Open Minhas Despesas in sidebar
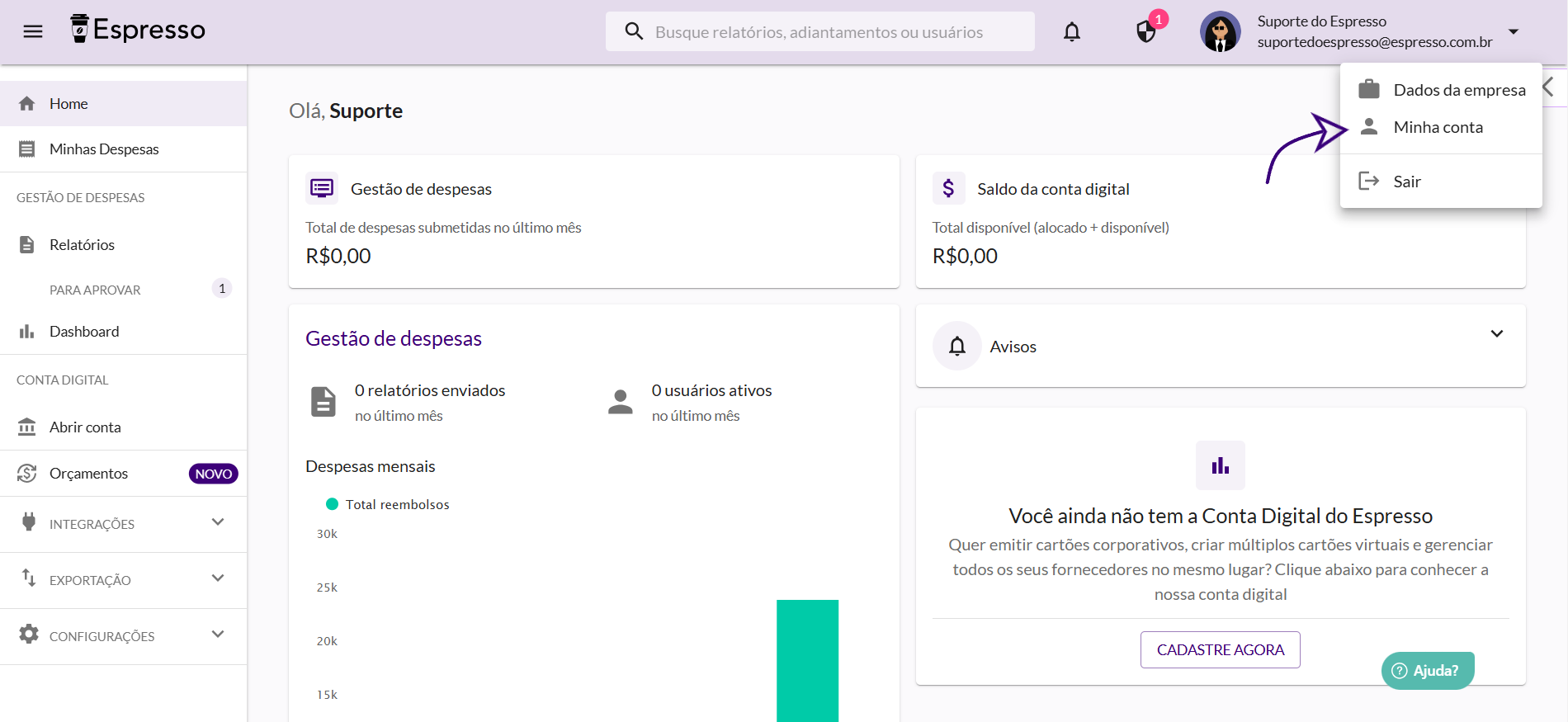 (x=124, y=149)
